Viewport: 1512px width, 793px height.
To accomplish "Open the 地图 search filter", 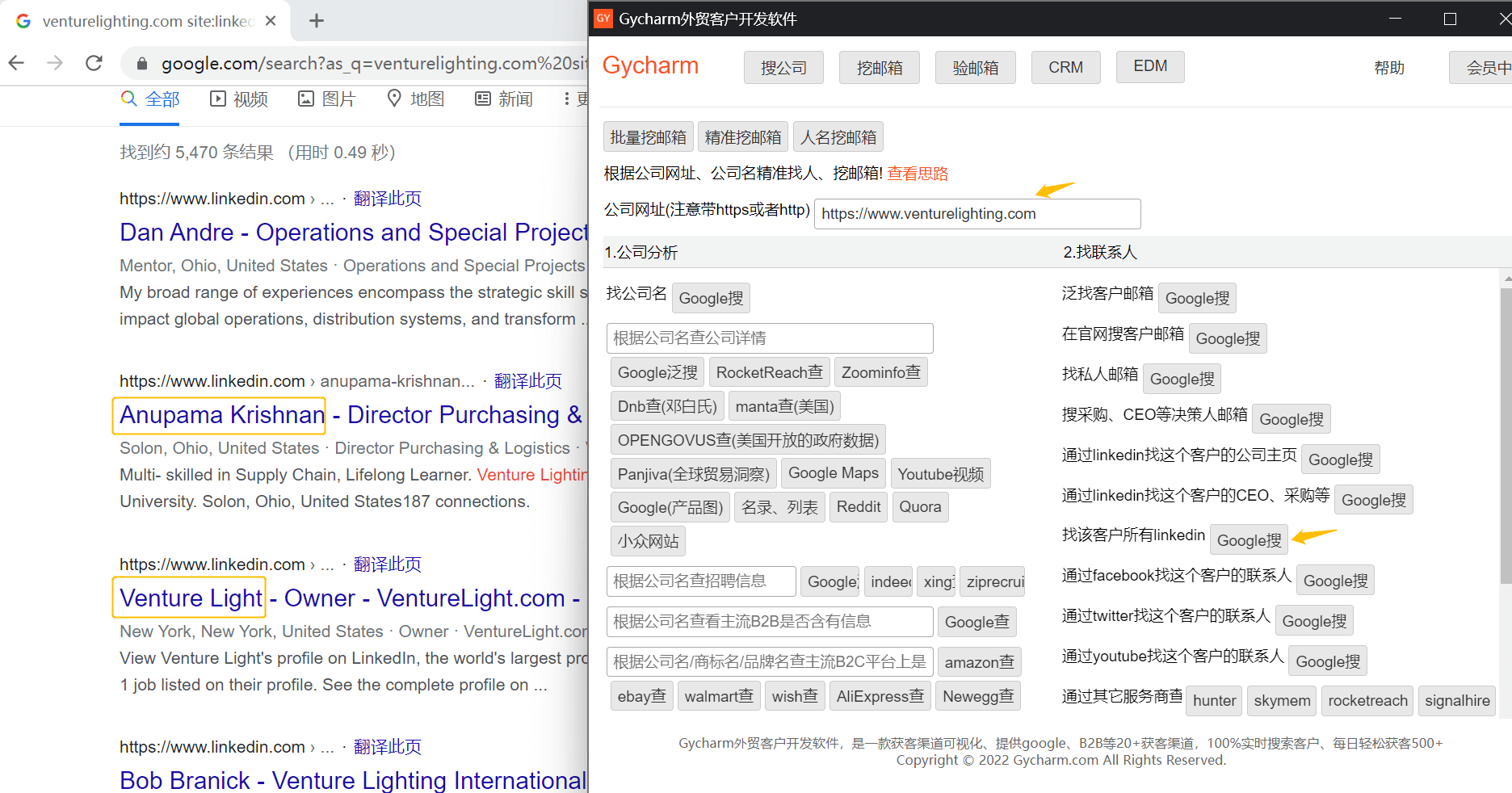I will pyautogui.click(x=416, y=99).
